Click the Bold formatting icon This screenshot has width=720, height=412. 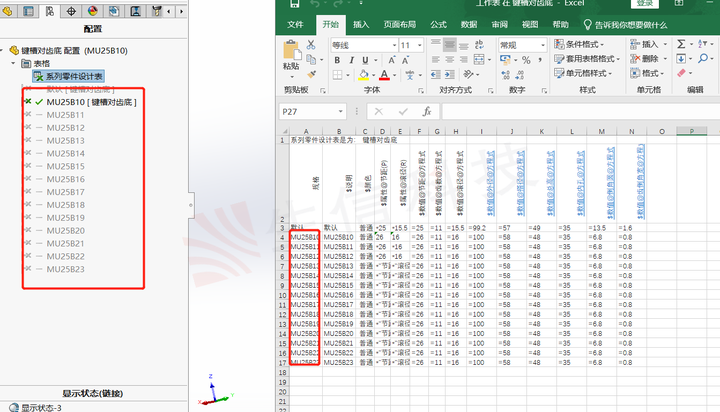click(x=337, y=60)
